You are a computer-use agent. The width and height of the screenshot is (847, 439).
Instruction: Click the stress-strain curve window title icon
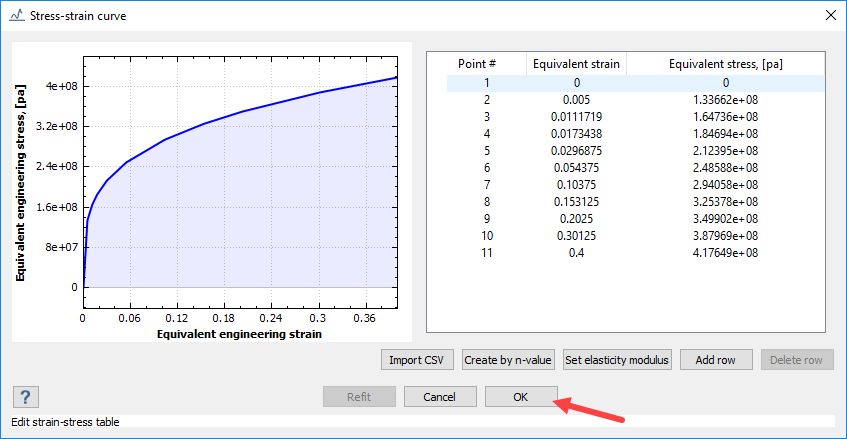coord(17,16)
